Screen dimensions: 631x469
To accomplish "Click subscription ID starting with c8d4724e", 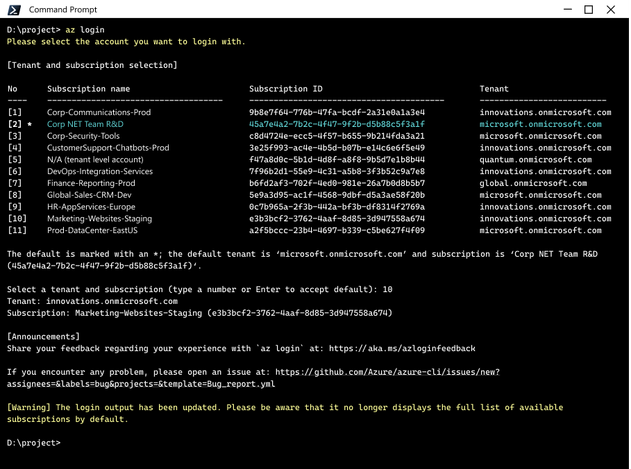I will [337, 136].
